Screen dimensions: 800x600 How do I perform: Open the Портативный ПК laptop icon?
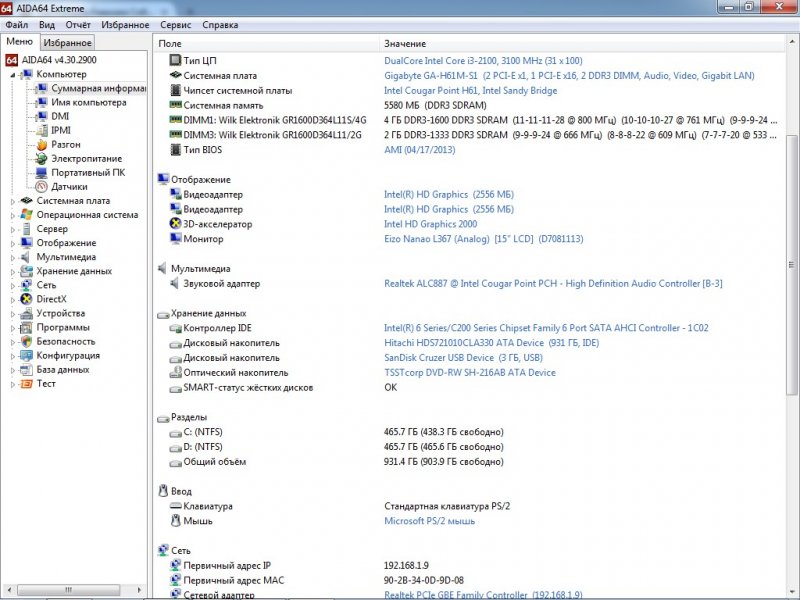click(x=43, y=171)
